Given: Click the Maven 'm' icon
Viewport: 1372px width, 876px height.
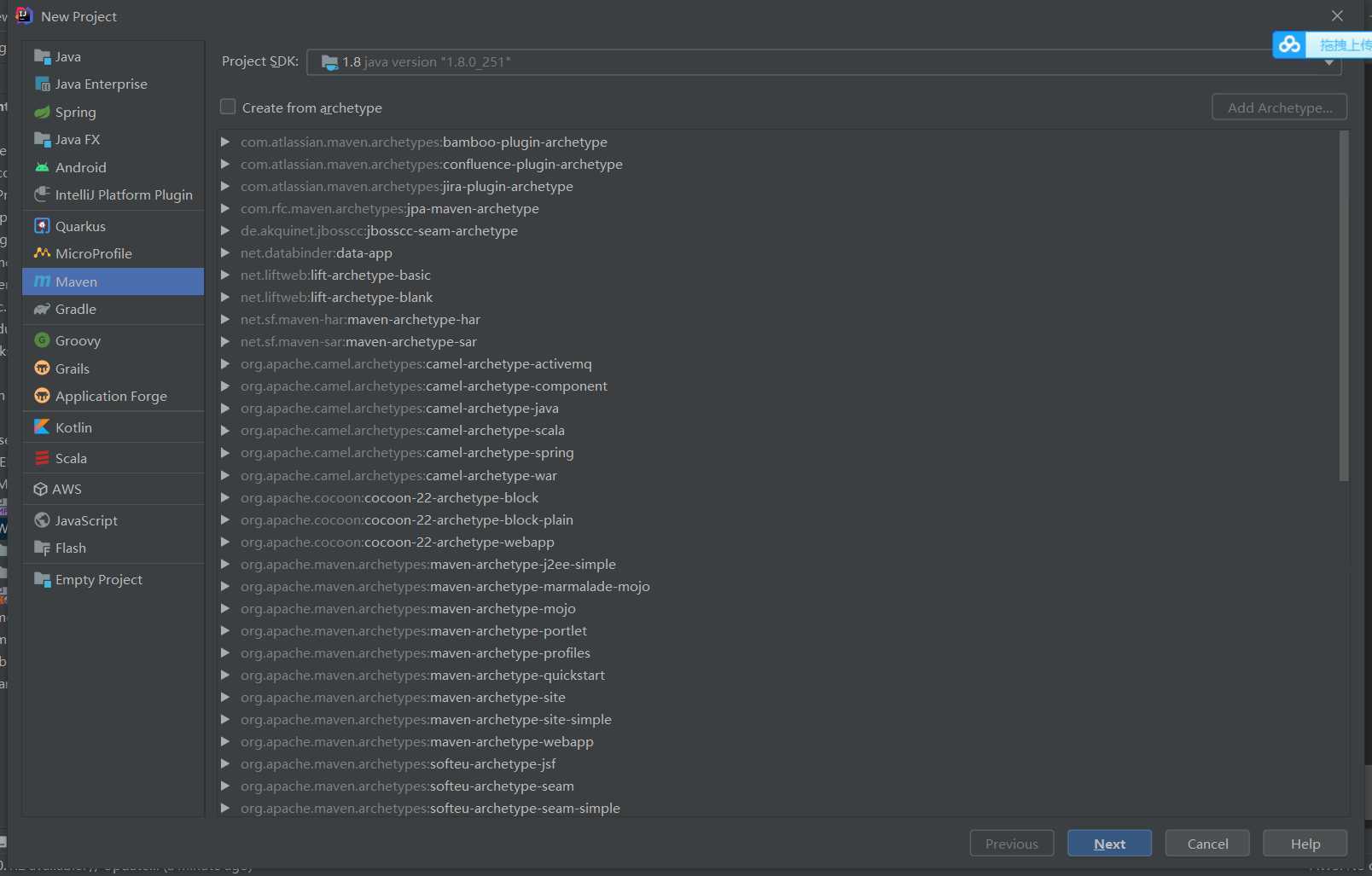Looking at the screenshot, I should (x=42, y=281).
